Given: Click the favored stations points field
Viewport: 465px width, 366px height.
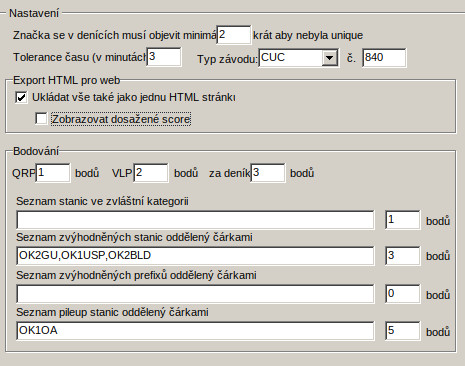Looking at the screenshot, I should [x=403, y=256].
